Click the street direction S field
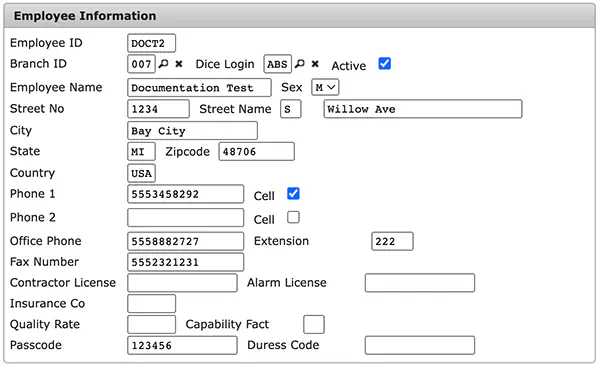Viewport: 600px width, 367px height. (x=291, y=109)
